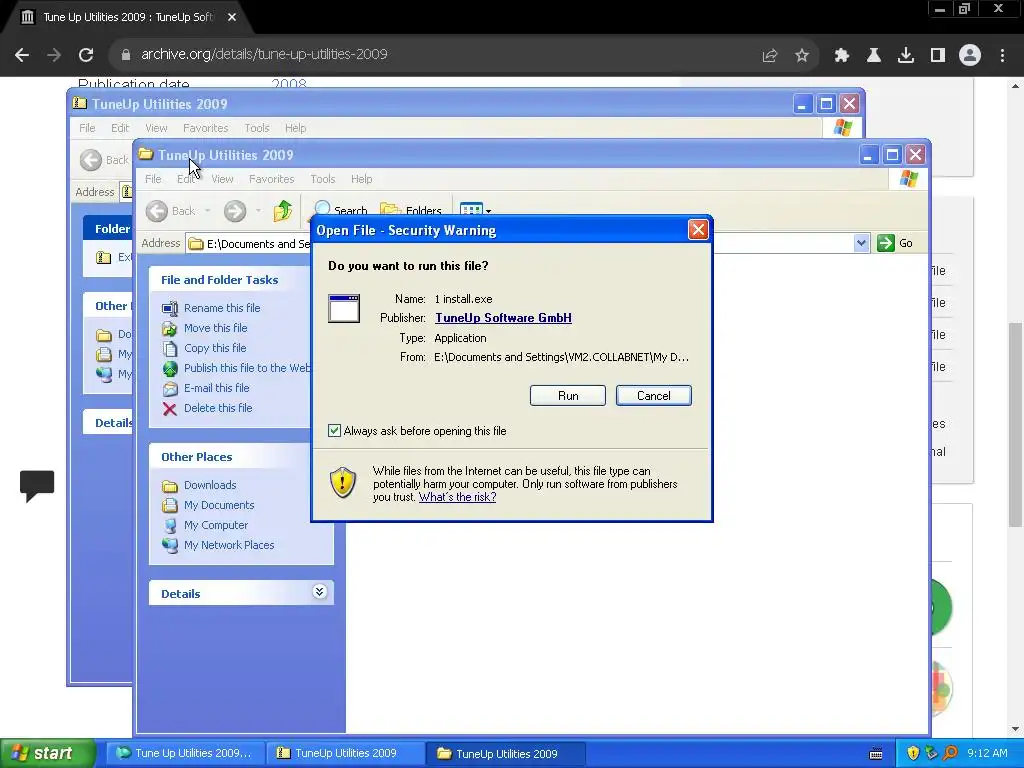Bookmark this page with star icon
Image resolution: width=1024 pixels, height=768 pixels.
click(x=802, y=56)
